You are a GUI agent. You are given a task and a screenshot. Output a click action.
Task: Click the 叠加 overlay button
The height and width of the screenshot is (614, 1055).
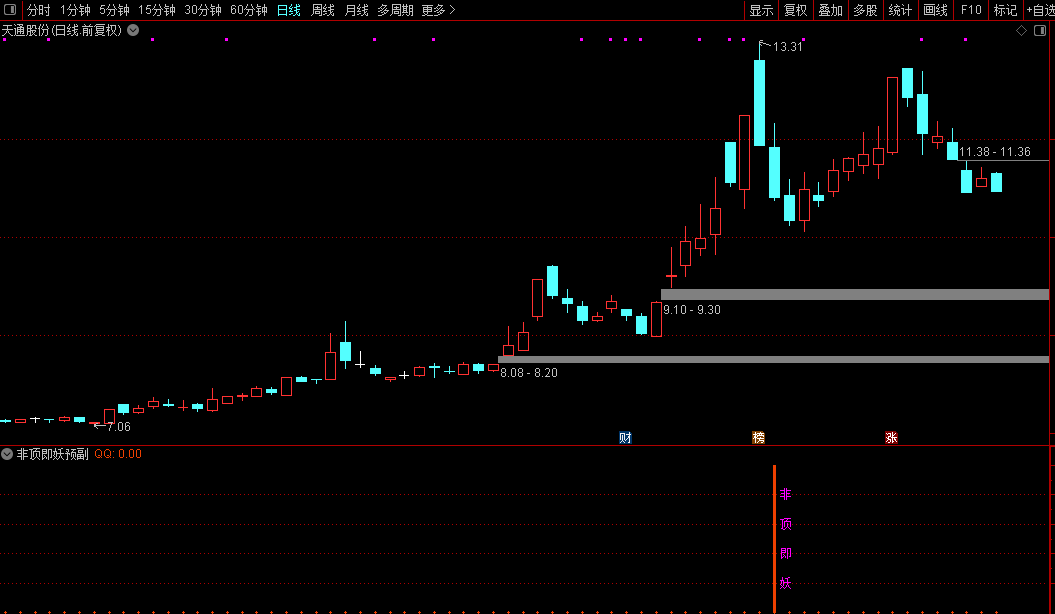click(830, 10)
